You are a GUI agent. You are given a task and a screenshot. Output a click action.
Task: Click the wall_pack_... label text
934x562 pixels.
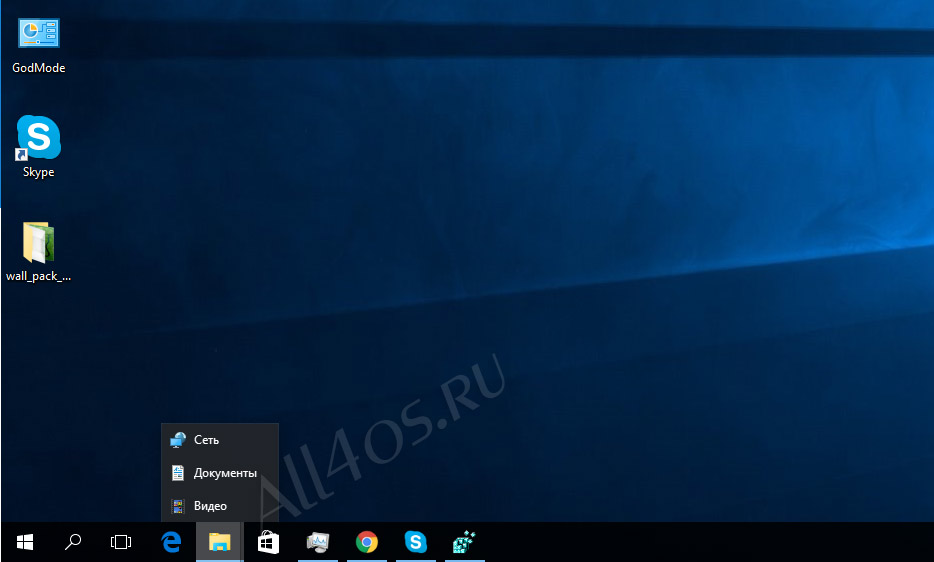click(39, 276)
